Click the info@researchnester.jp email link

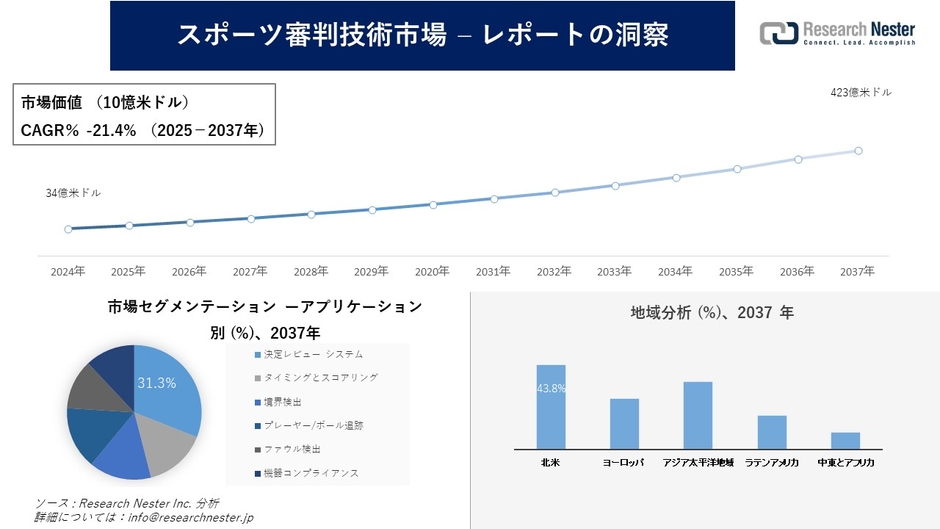point(191,517)
